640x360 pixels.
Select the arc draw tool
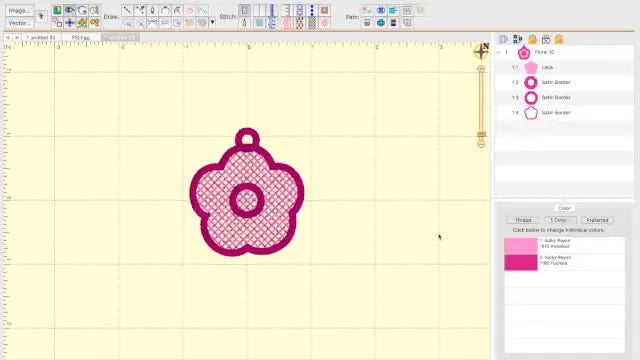[165, 10]
